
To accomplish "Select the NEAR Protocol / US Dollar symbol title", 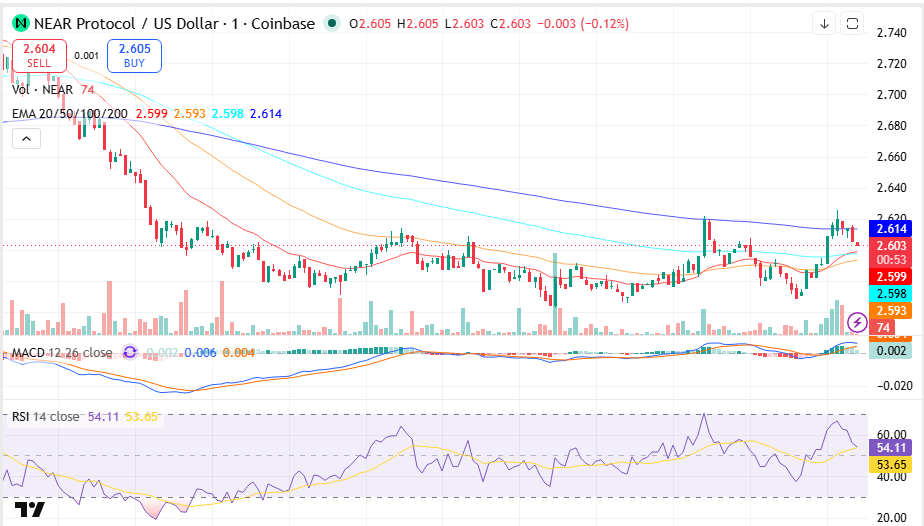I will tap(126, 24).
